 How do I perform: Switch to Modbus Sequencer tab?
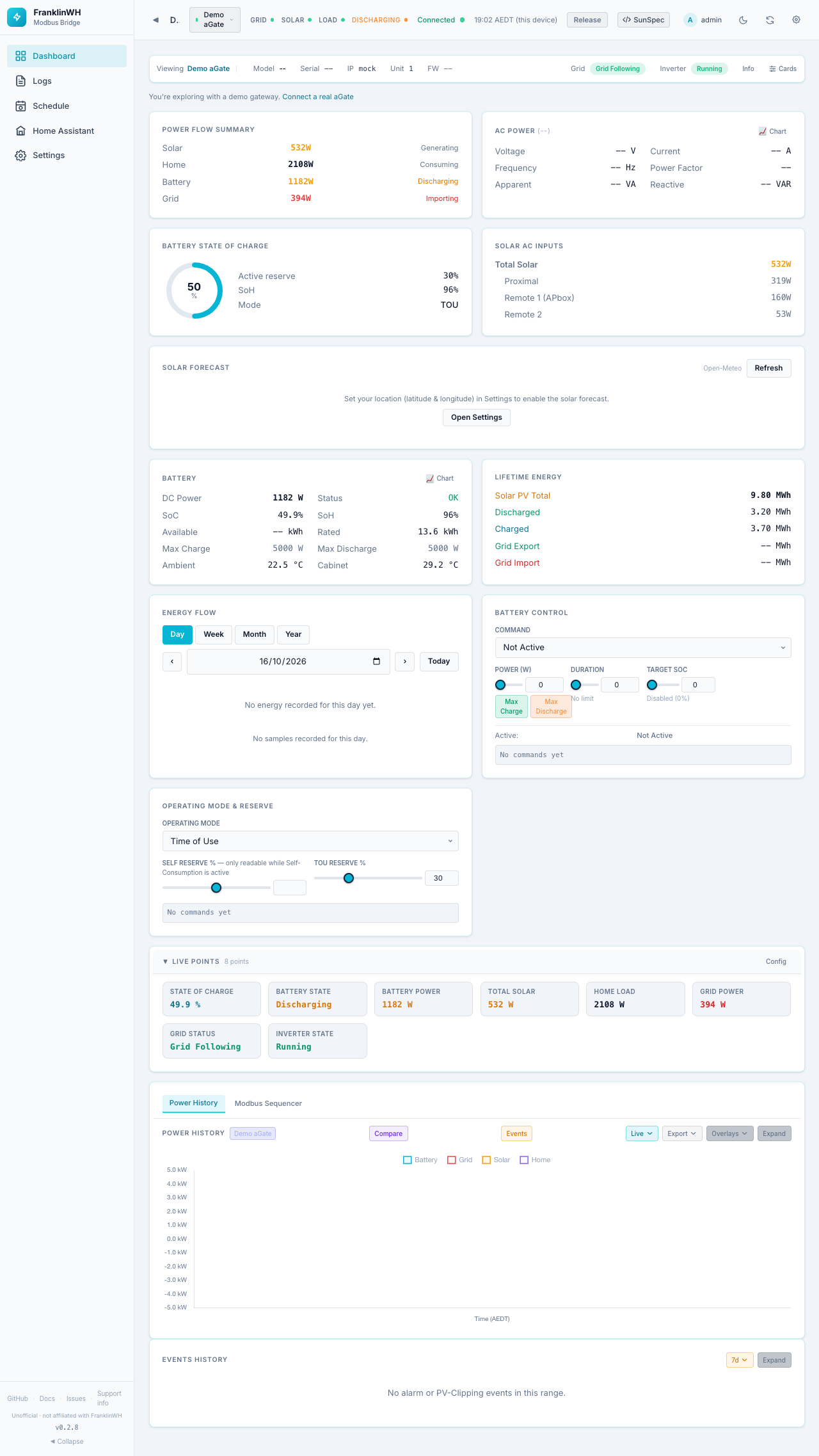pyautogui.click(x=268, y=1103)
